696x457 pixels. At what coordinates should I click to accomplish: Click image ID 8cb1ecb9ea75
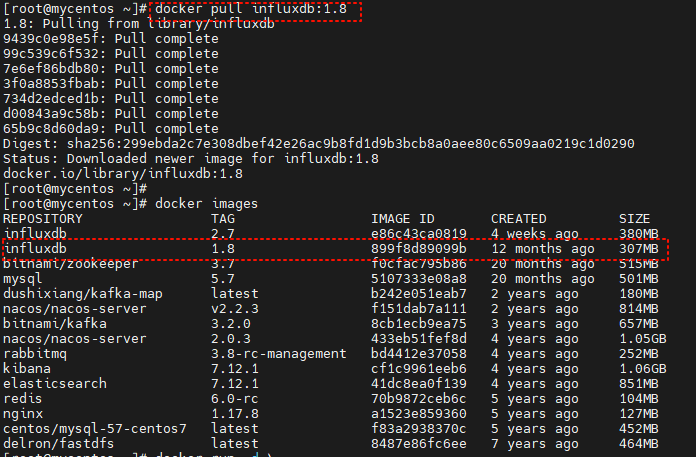click(419, 323)
